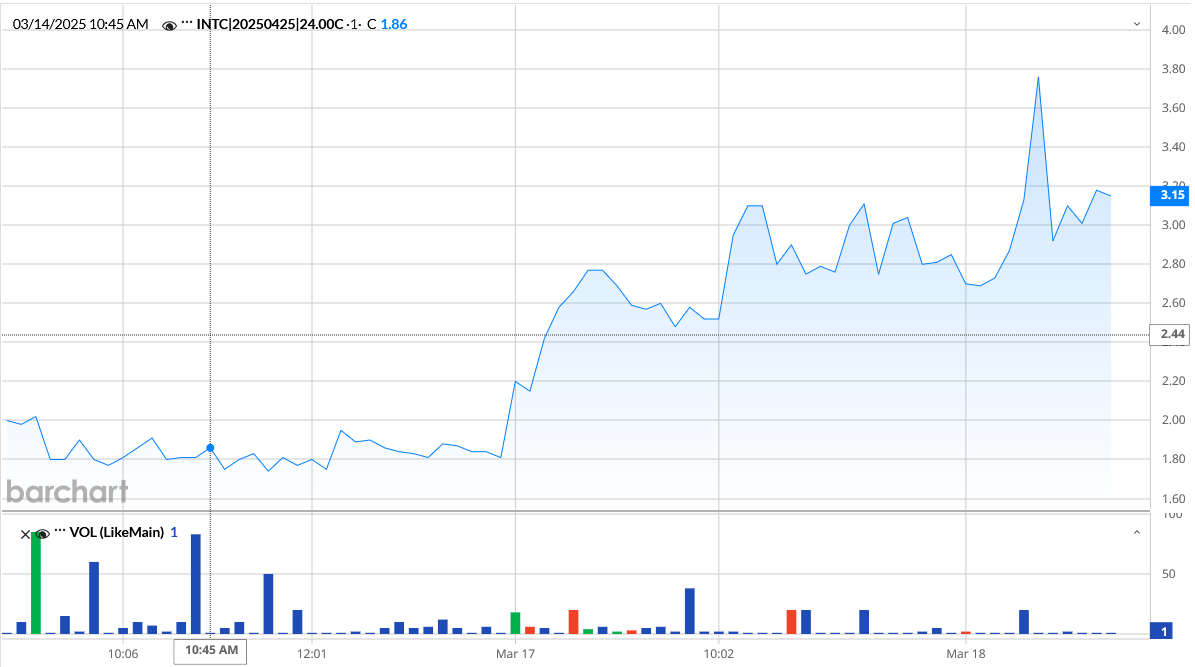Hide the VOL (LikeMain) indicator via eye icon
The image size is (1195, 667).
point(42,533)
